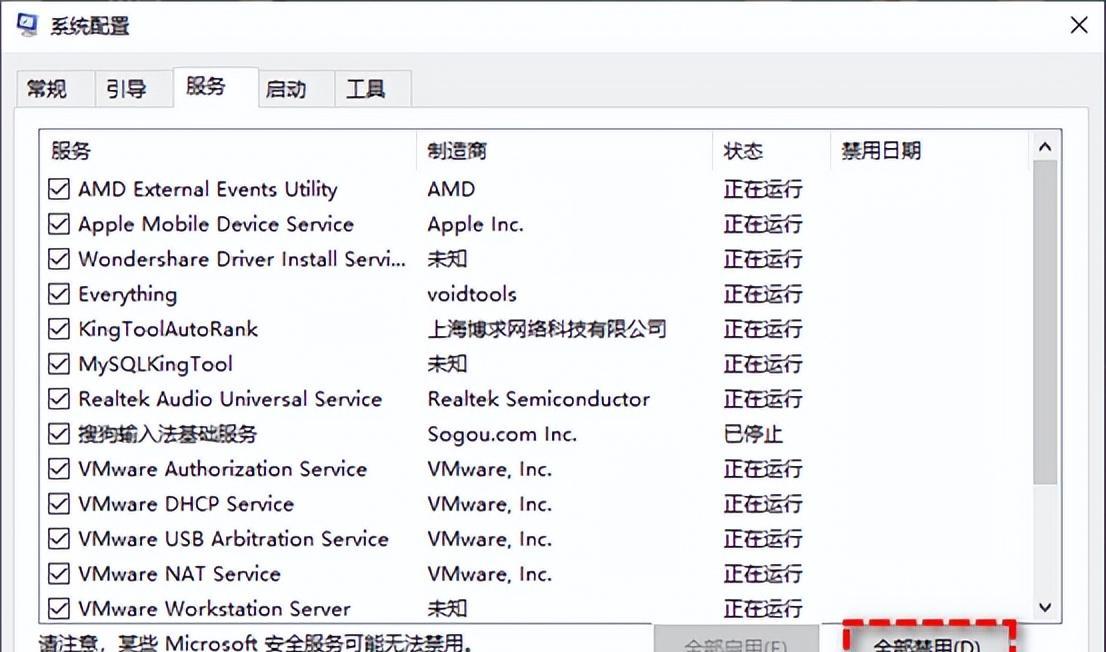Screen dimensions: 1106x652
Task: Click VMware, Inc. in the VMware DHCP Service row
Action: point(490,504)
